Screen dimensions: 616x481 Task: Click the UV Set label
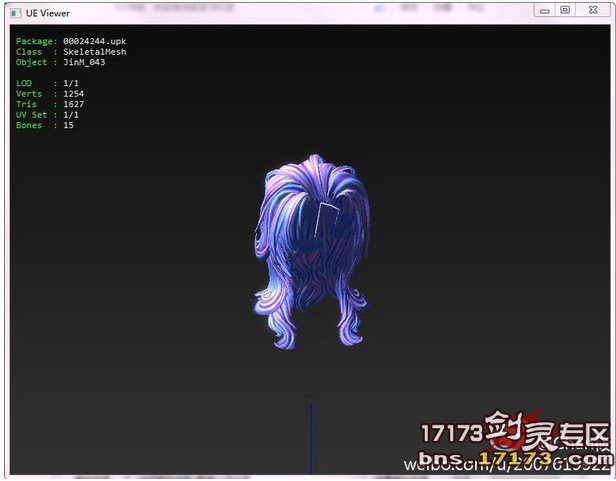click(31, 115)
